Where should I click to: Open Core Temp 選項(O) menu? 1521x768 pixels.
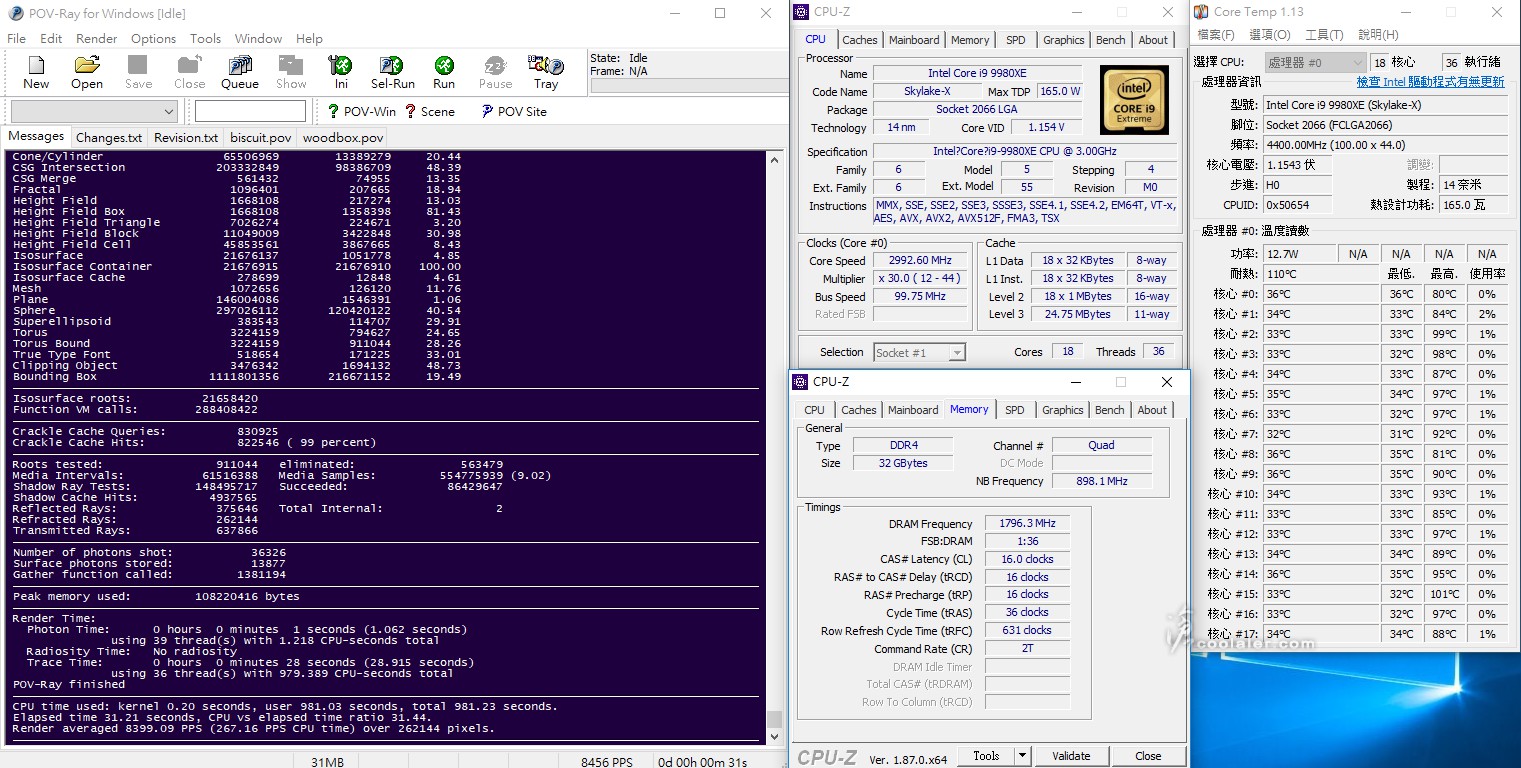[x=1268, y=35]
